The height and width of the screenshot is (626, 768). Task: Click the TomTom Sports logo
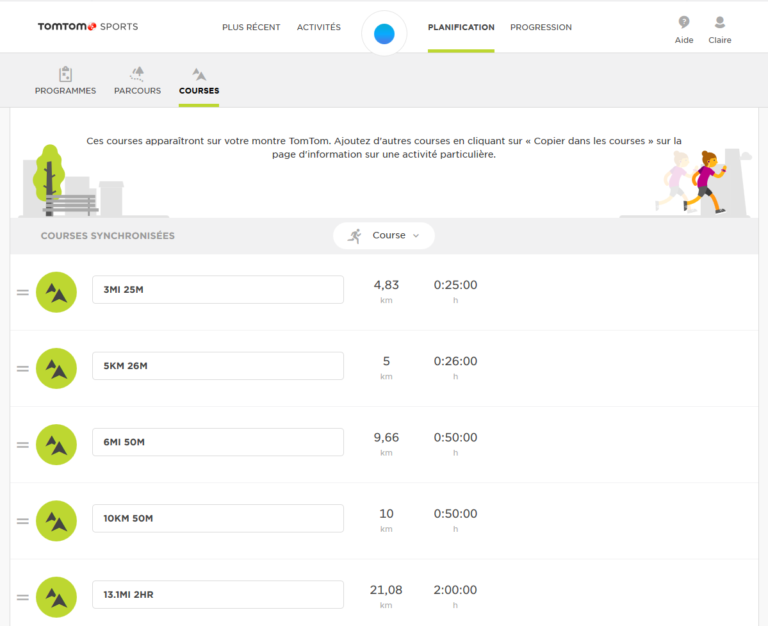tap(88, 26)
